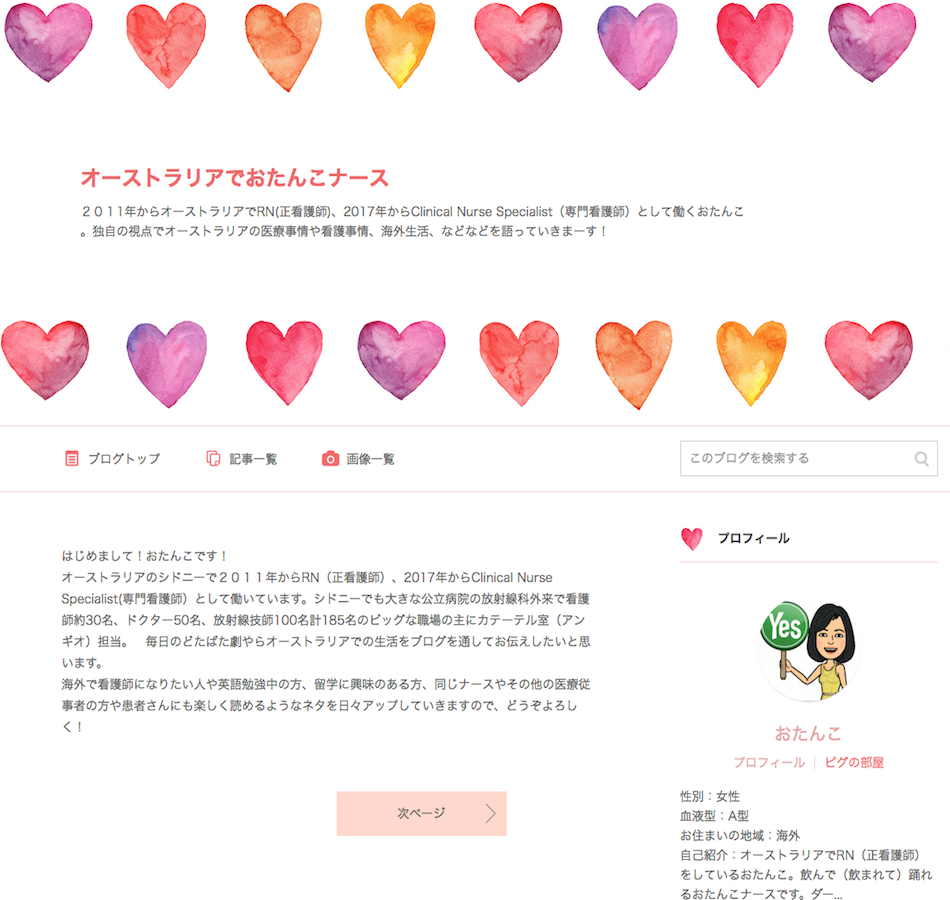Open the blog title オーストラリアでおたんこナース
Image resolution: width=950 pixels, height=900 pixels.
point(234,178)
